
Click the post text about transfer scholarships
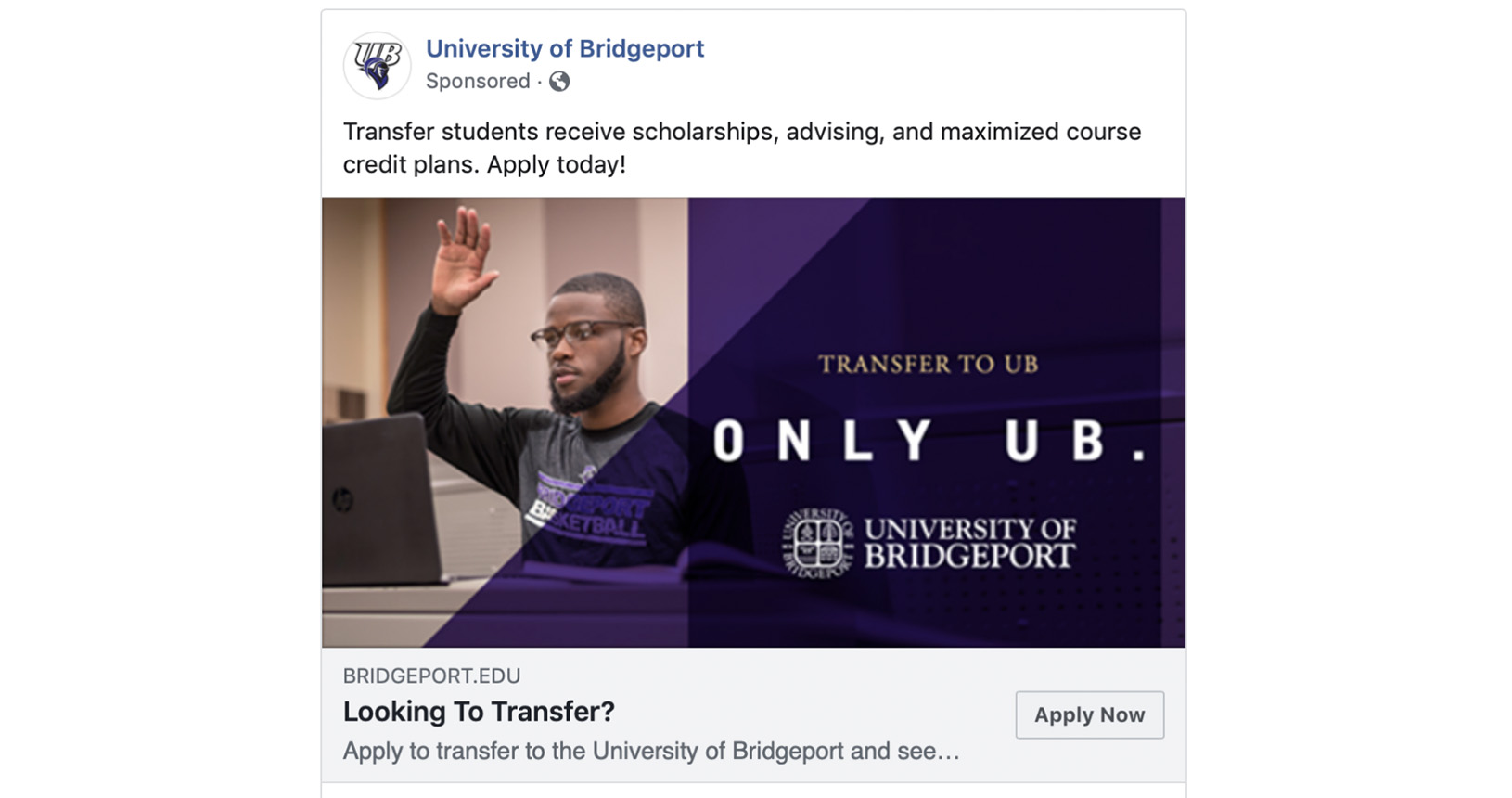coord(741,148)
